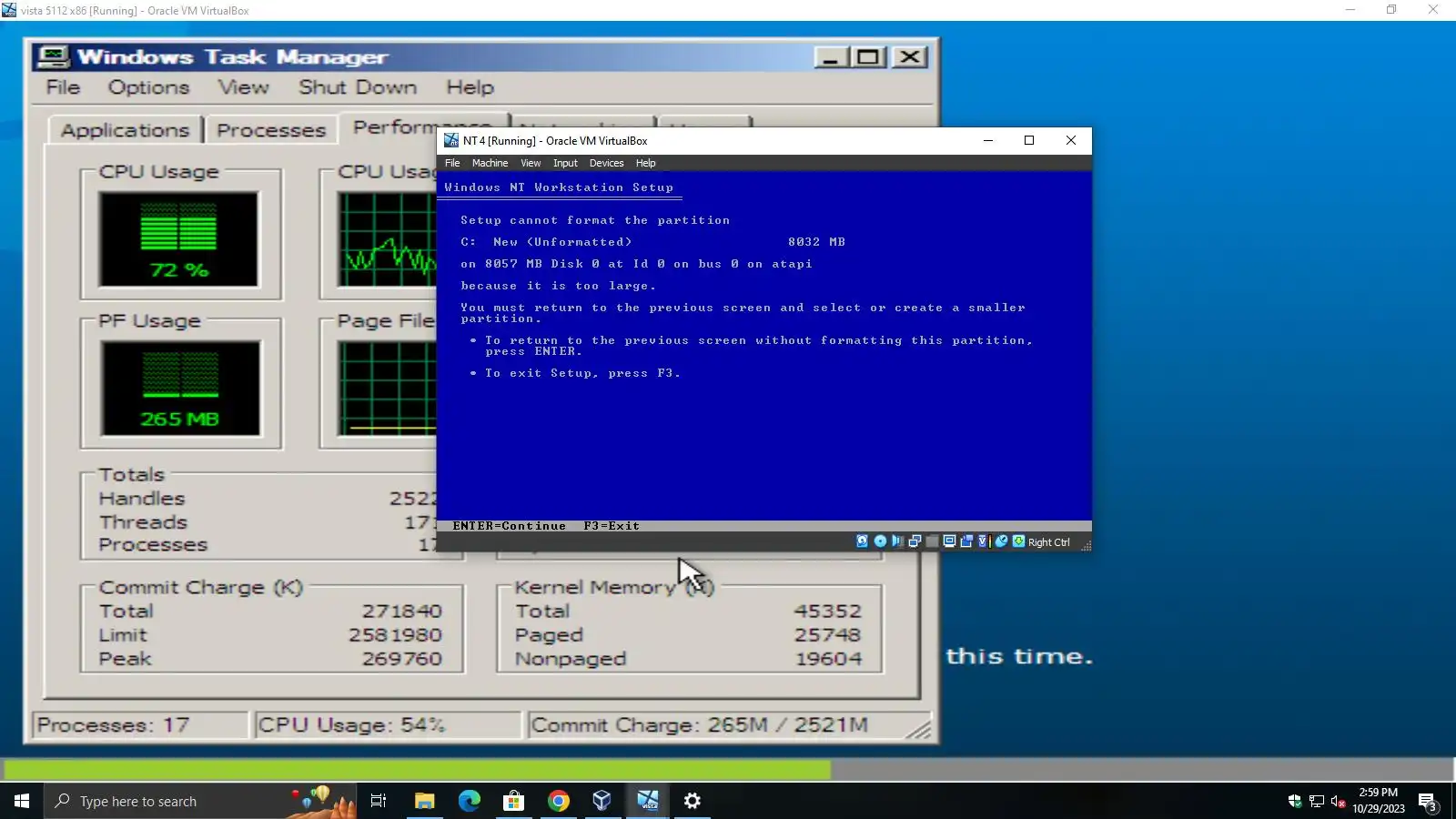Open File Explorer from the taskbar
Screen dimensions: 1456x819
click(424, 801)
